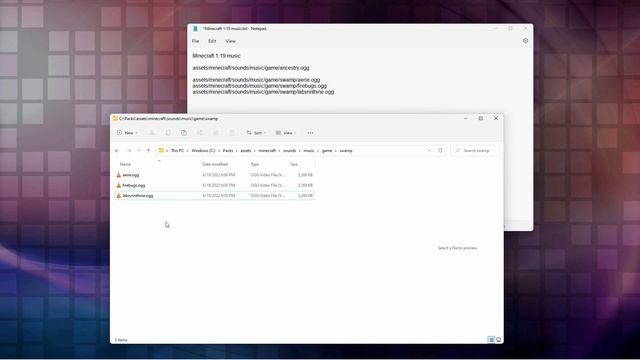640x360 pixels.
Task: Open the See more ellipsis menu in Explorer
Action: pos(310,133)
